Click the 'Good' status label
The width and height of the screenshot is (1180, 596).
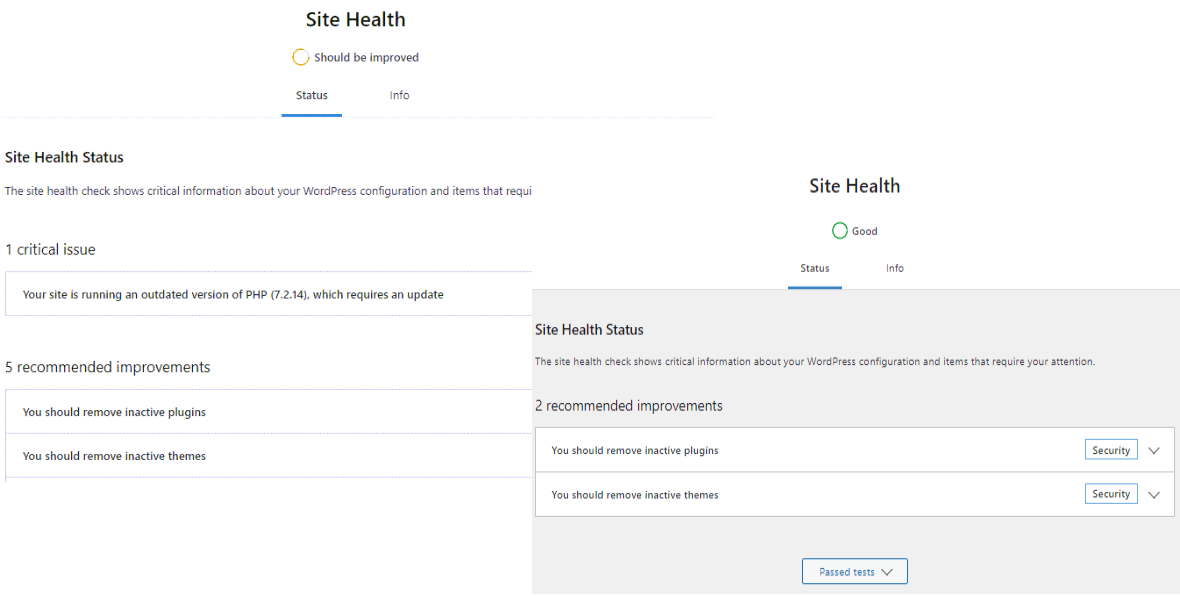click(865, 231)
